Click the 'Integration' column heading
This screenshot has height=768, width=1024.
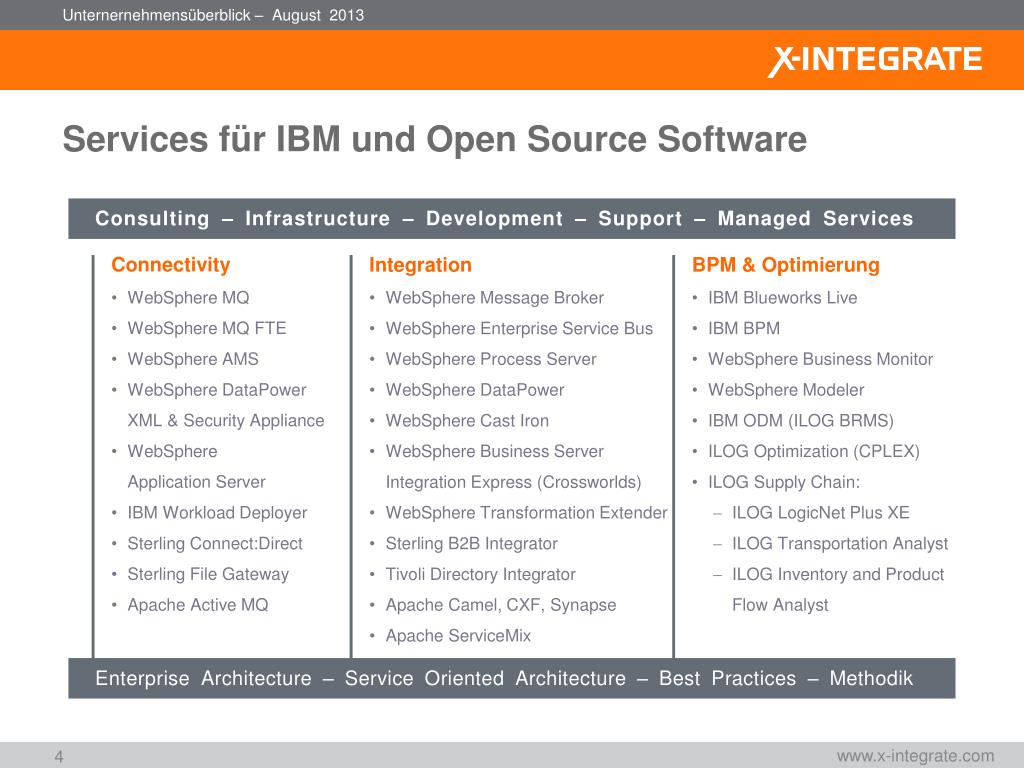(x=420, y=264)
